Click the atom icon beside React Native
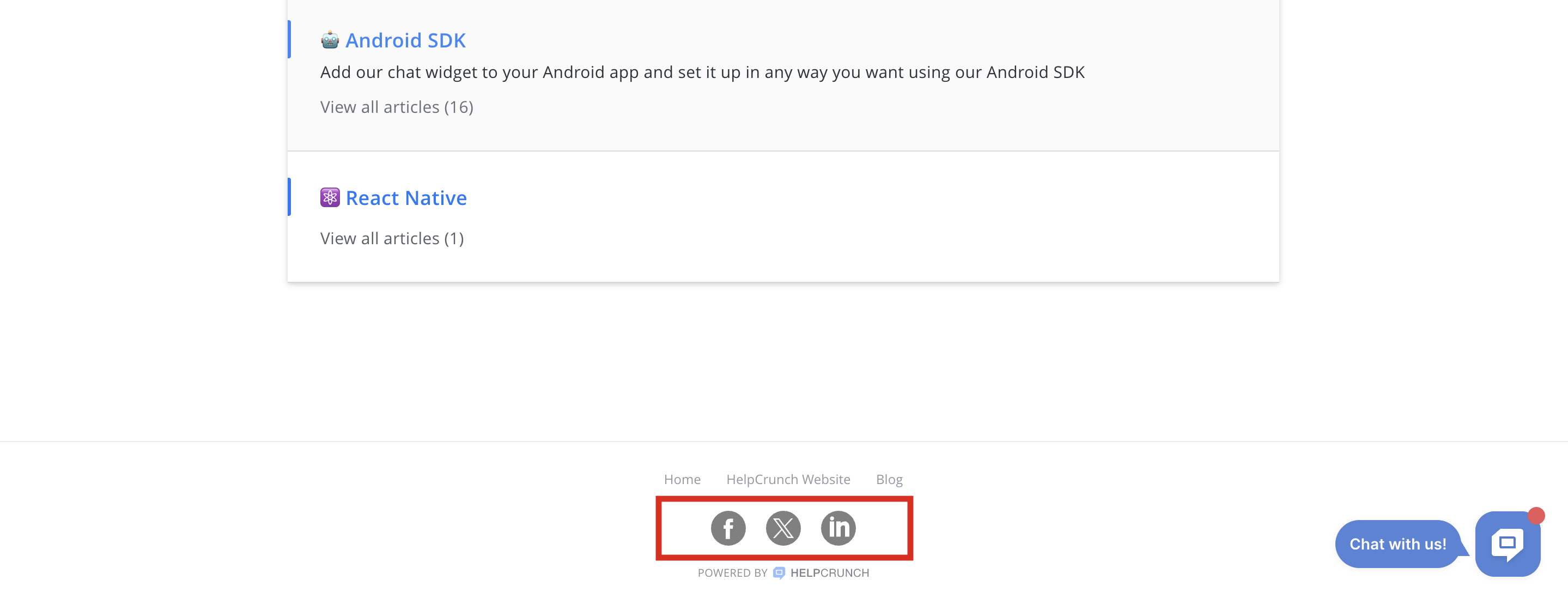 [x=330, y=198]
